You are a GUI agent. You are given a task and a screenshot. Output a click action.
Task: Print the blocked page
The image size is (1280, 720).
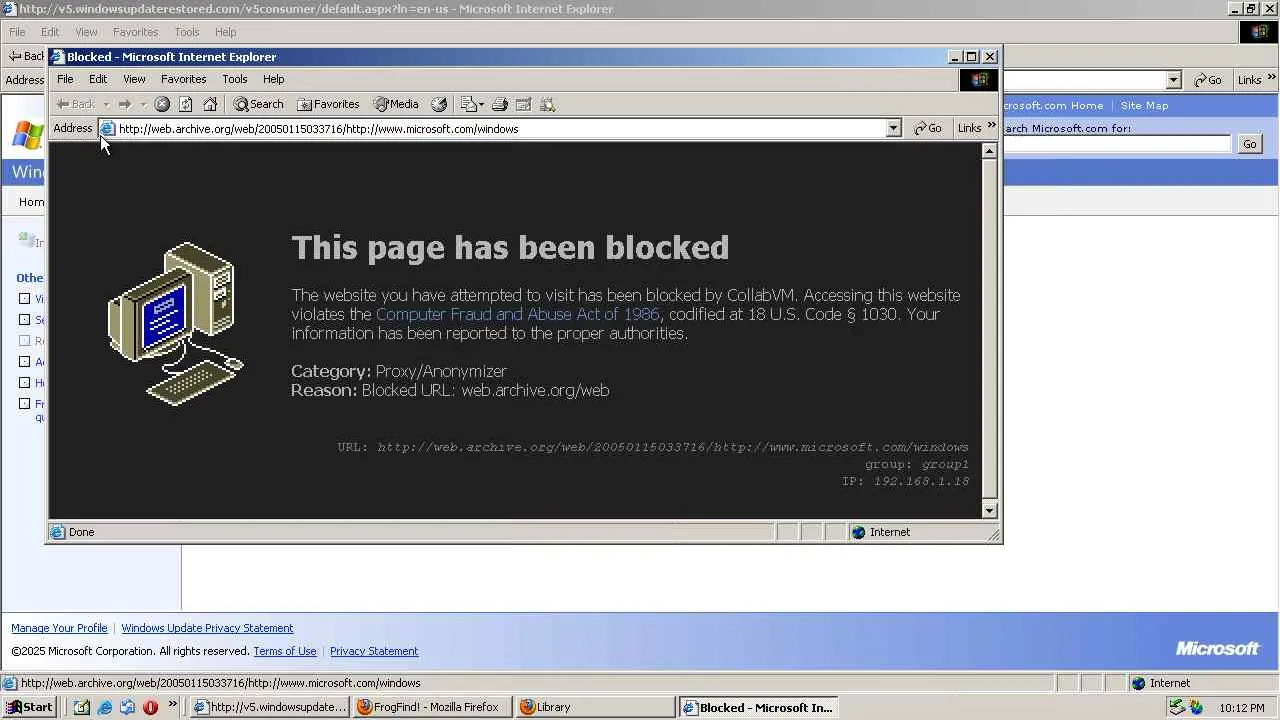click(500, 104)
